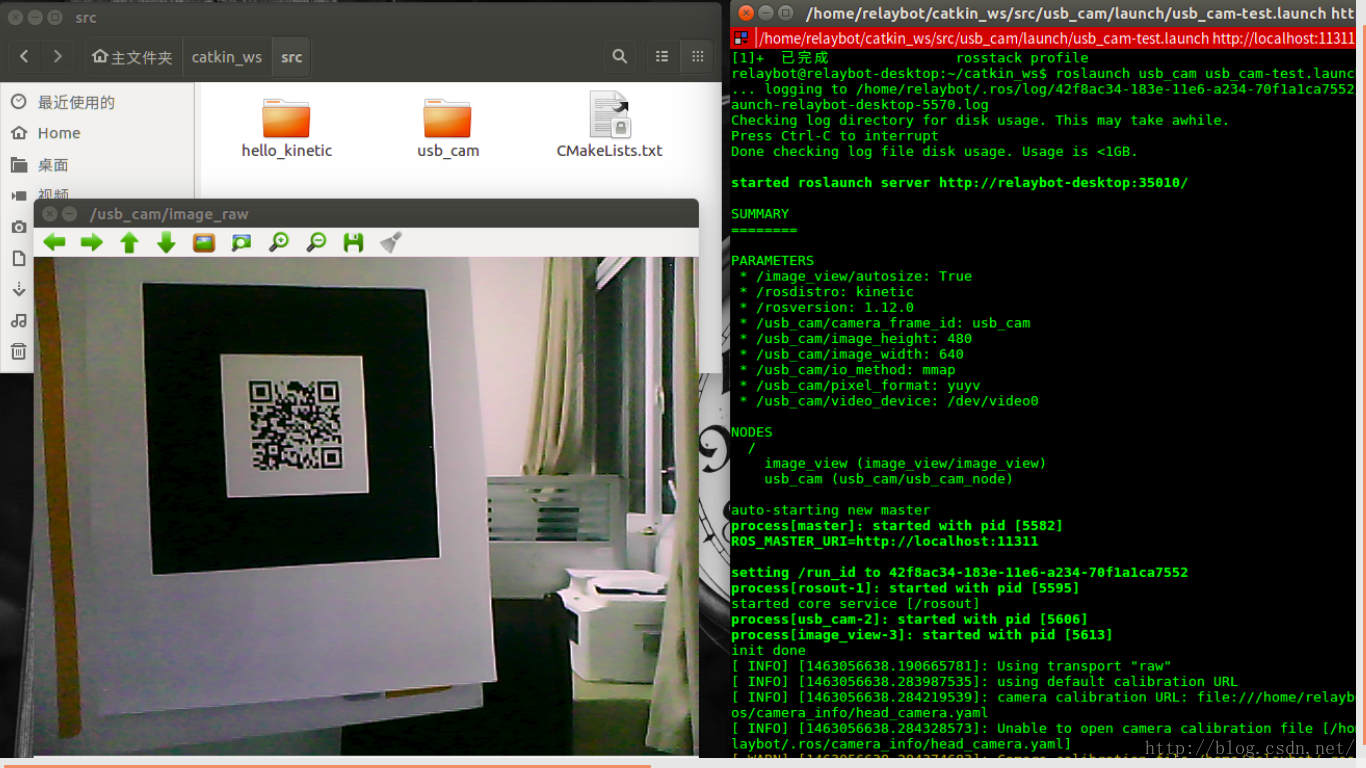Go forward in the file manager

pyautogui.click(x=58, y=57)
